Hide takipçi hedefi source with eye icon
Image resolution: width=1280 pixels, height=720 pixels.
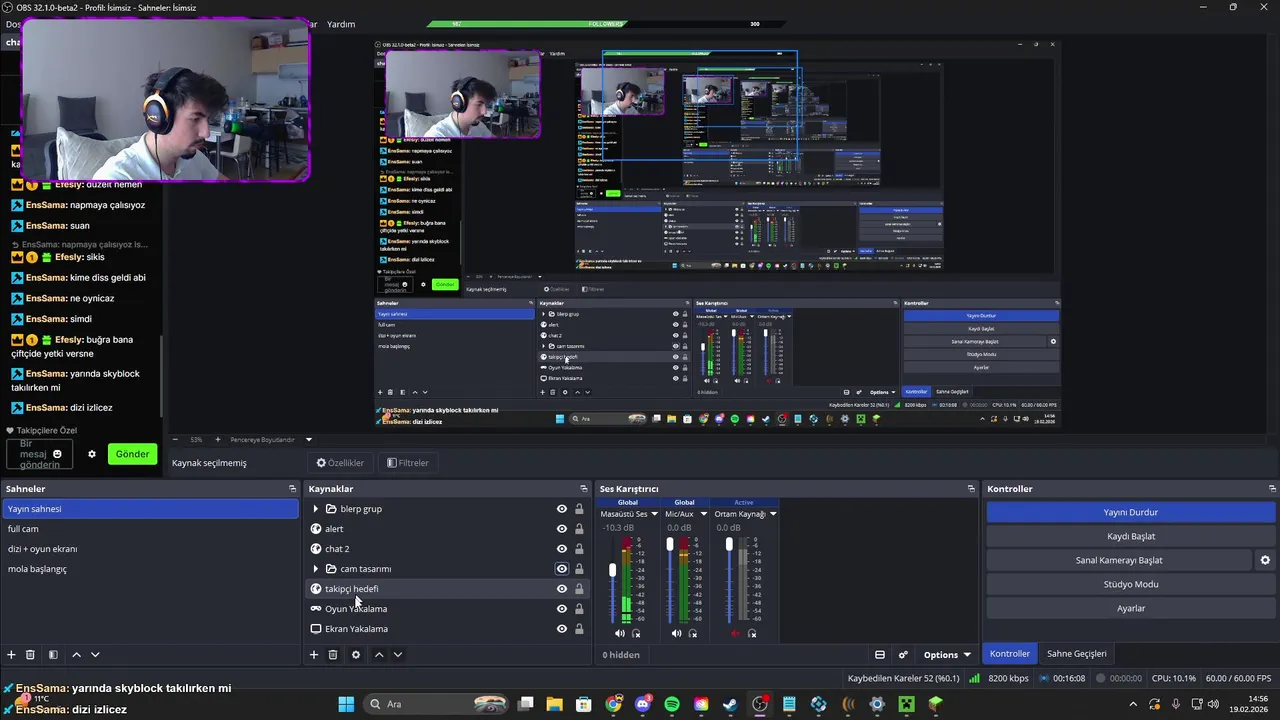pos(562,589)
